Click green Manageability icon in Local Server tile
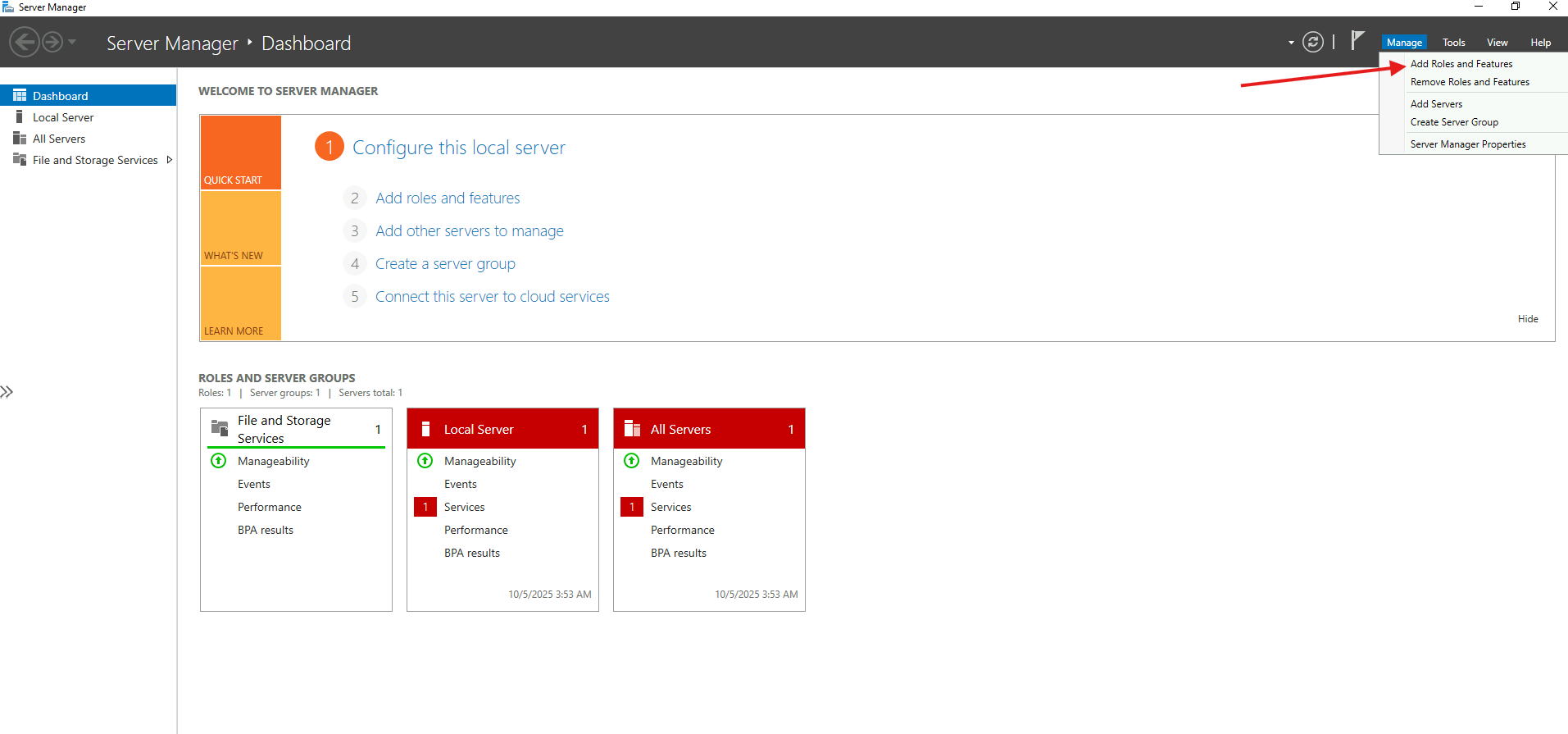 pos(425,461)
